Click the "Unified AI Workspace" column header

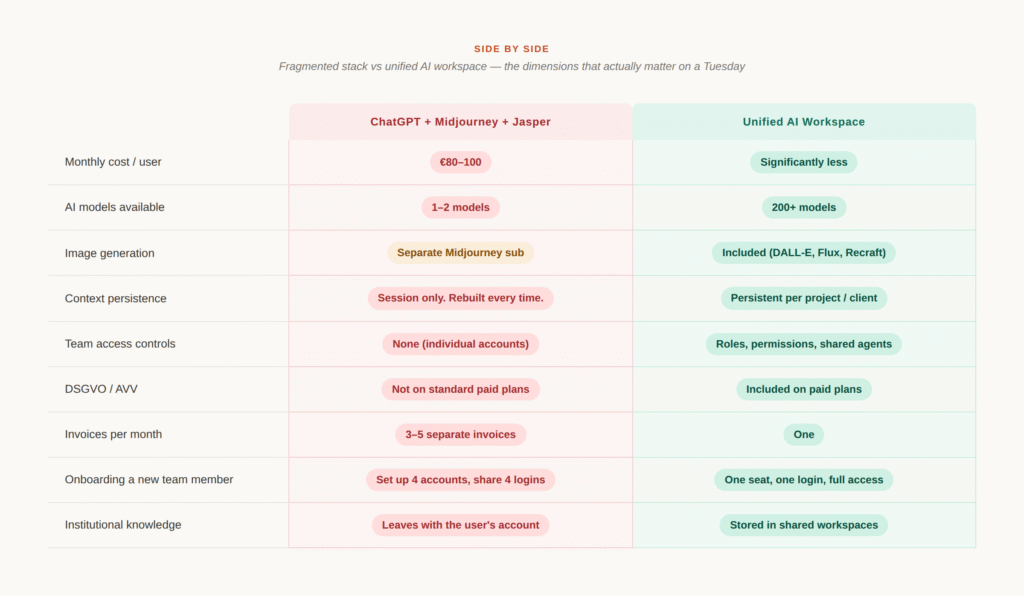tap(803, 122)
